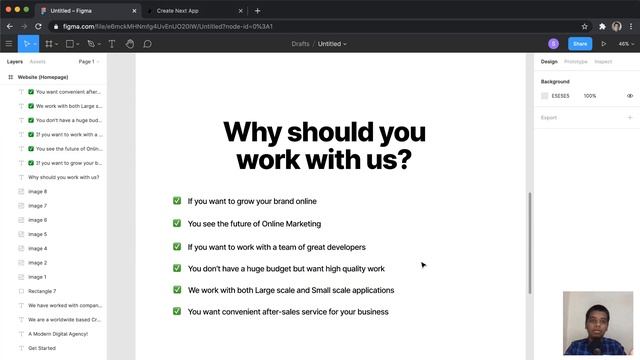
Task: Open Pen tool options dropdown arrow
Action: pos(99,44)
